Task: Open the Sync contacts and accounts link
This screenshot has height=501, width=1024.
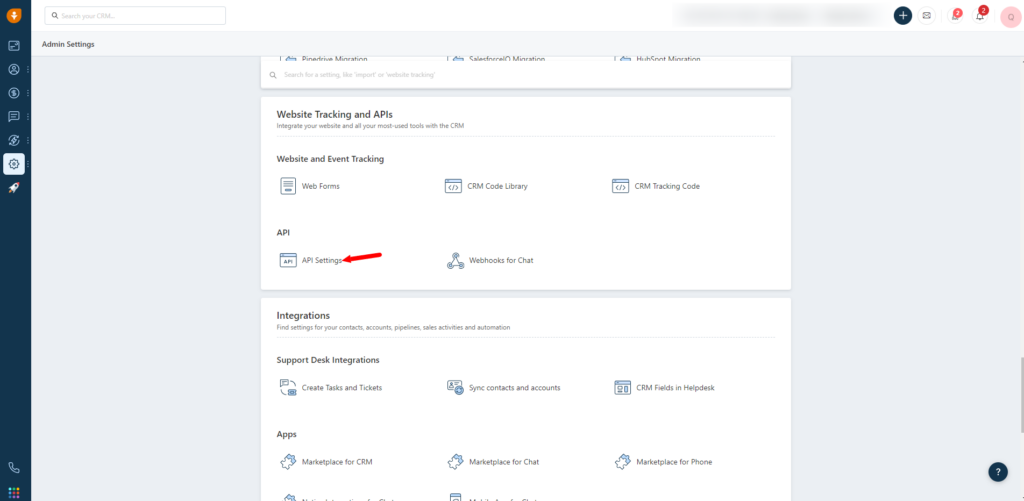Action: point(515,387)
